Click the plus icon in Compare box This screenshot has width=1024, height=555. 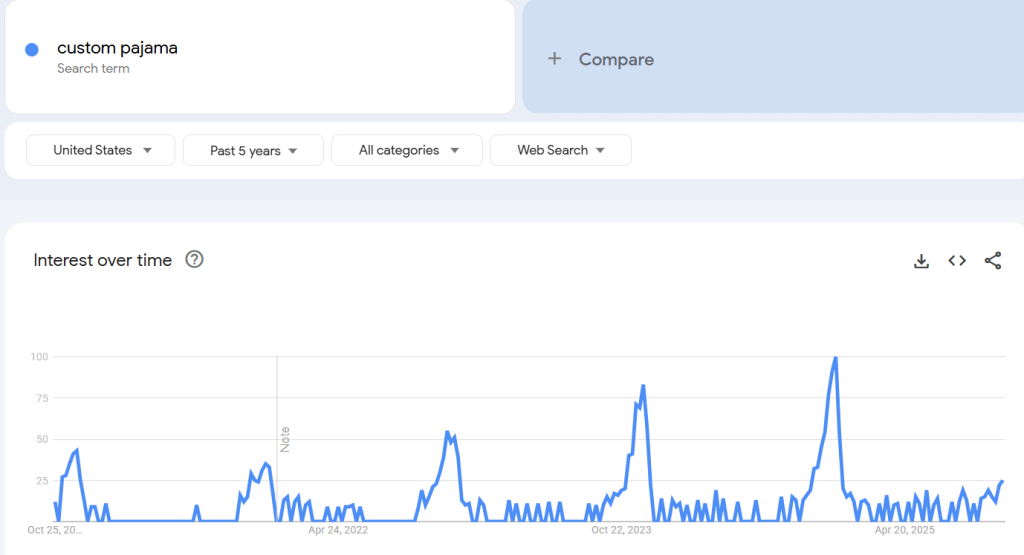(554, 59)
